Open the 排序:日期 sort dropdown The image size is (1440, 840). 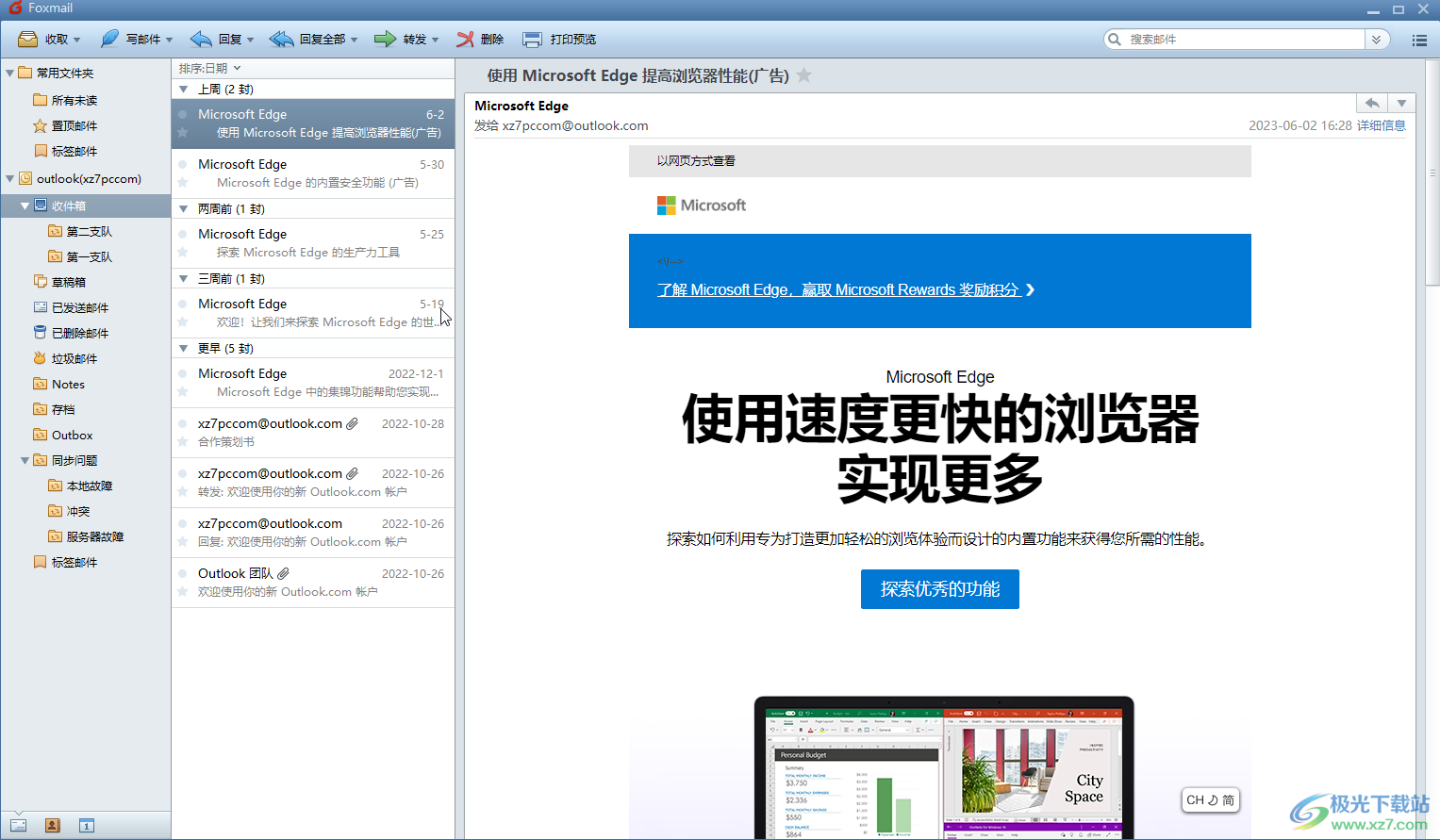209,68
